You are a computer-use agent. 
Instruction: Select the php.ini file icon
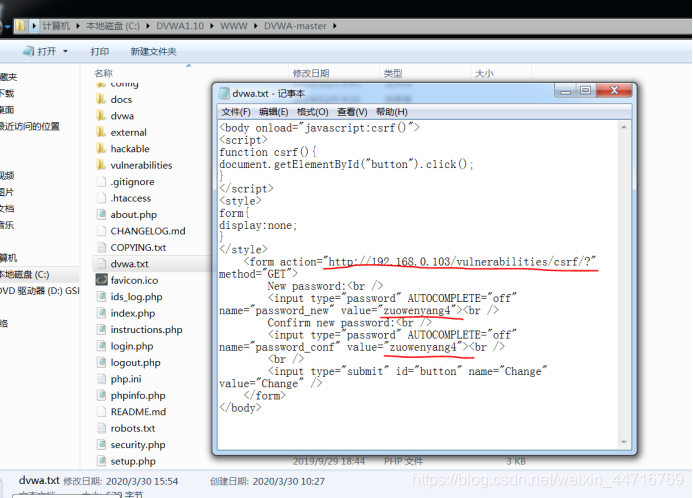101,379
